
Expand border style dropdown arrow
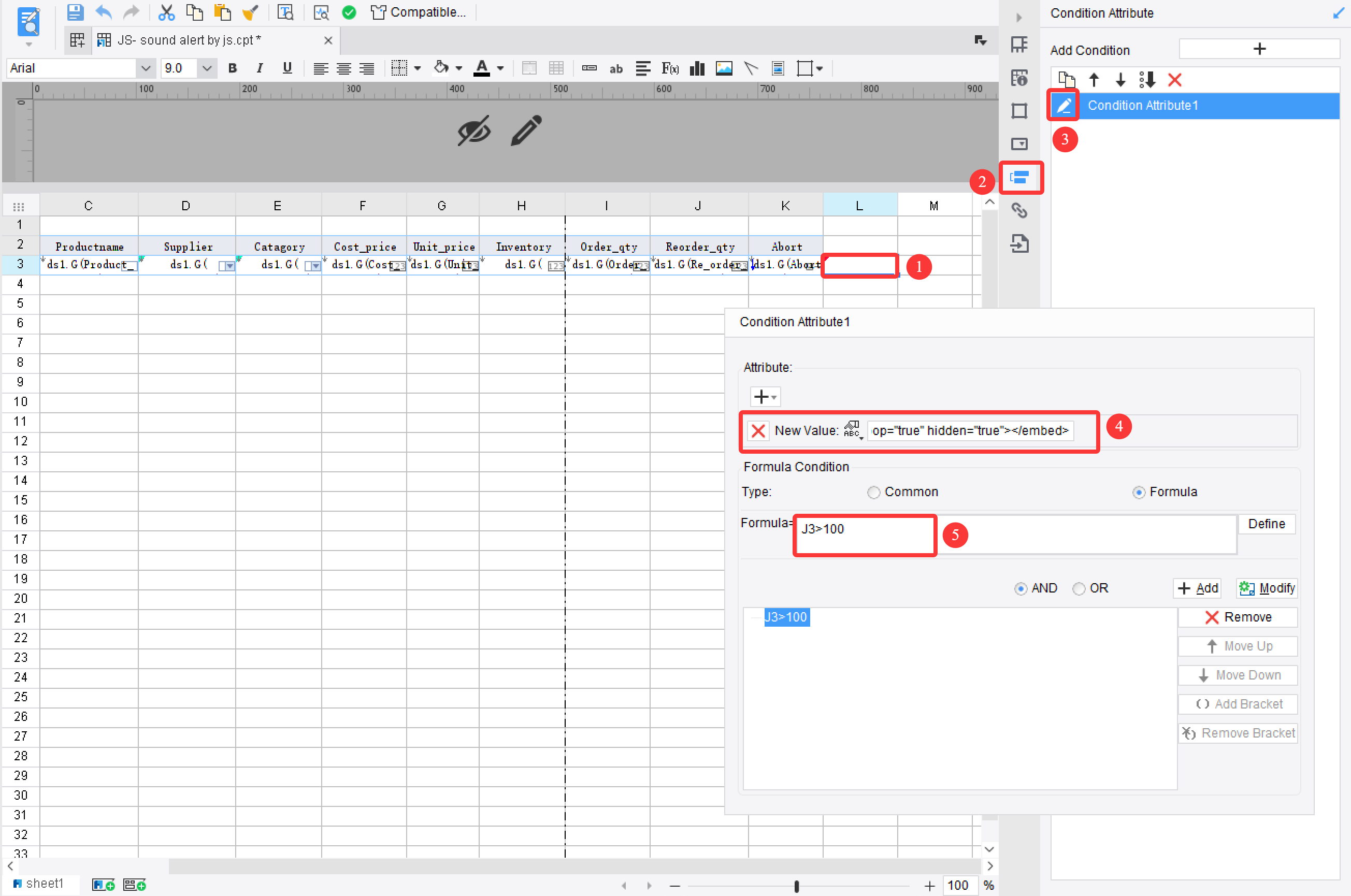click(417, 68)
